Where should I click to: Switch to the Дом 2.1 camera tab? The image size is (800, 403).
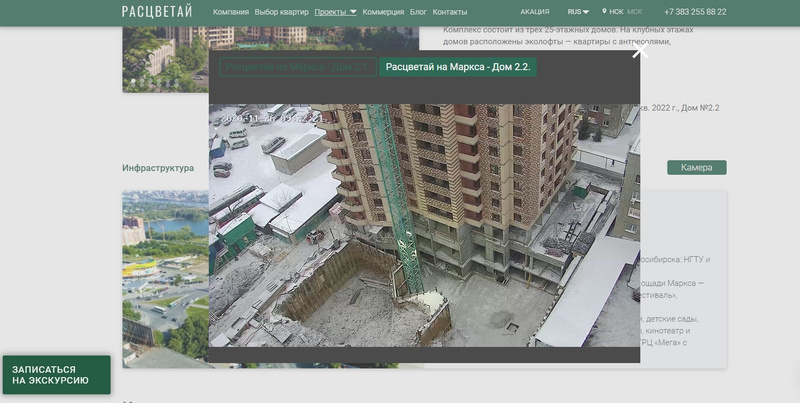(297, 67)
